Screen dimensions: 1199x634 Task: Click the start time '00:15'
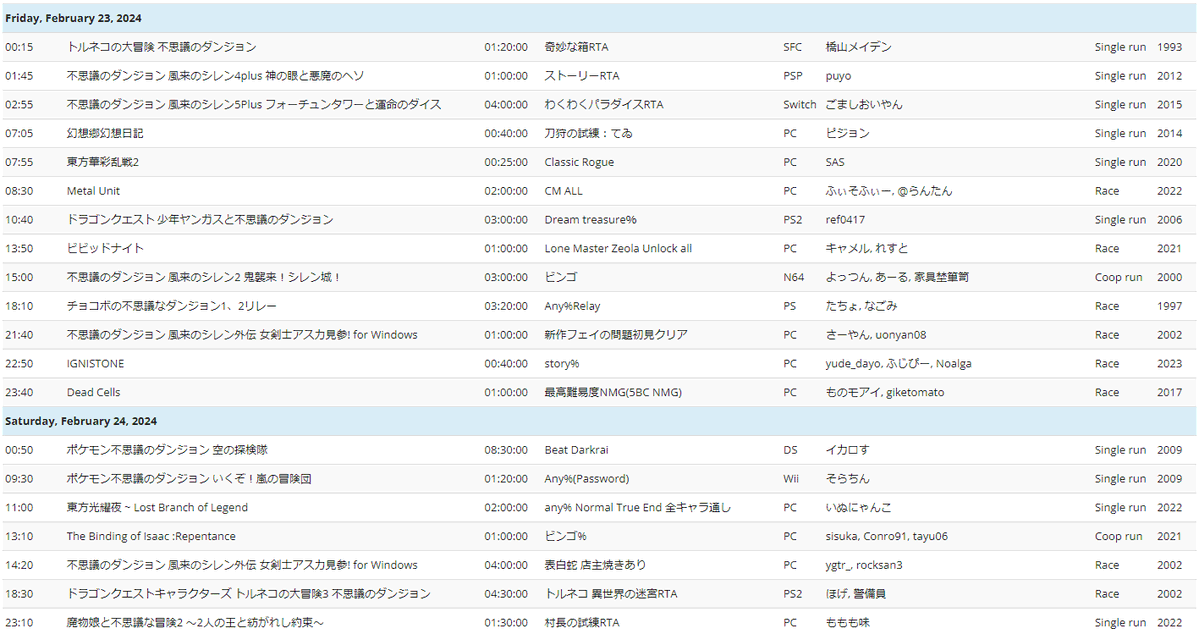point(19,47)
